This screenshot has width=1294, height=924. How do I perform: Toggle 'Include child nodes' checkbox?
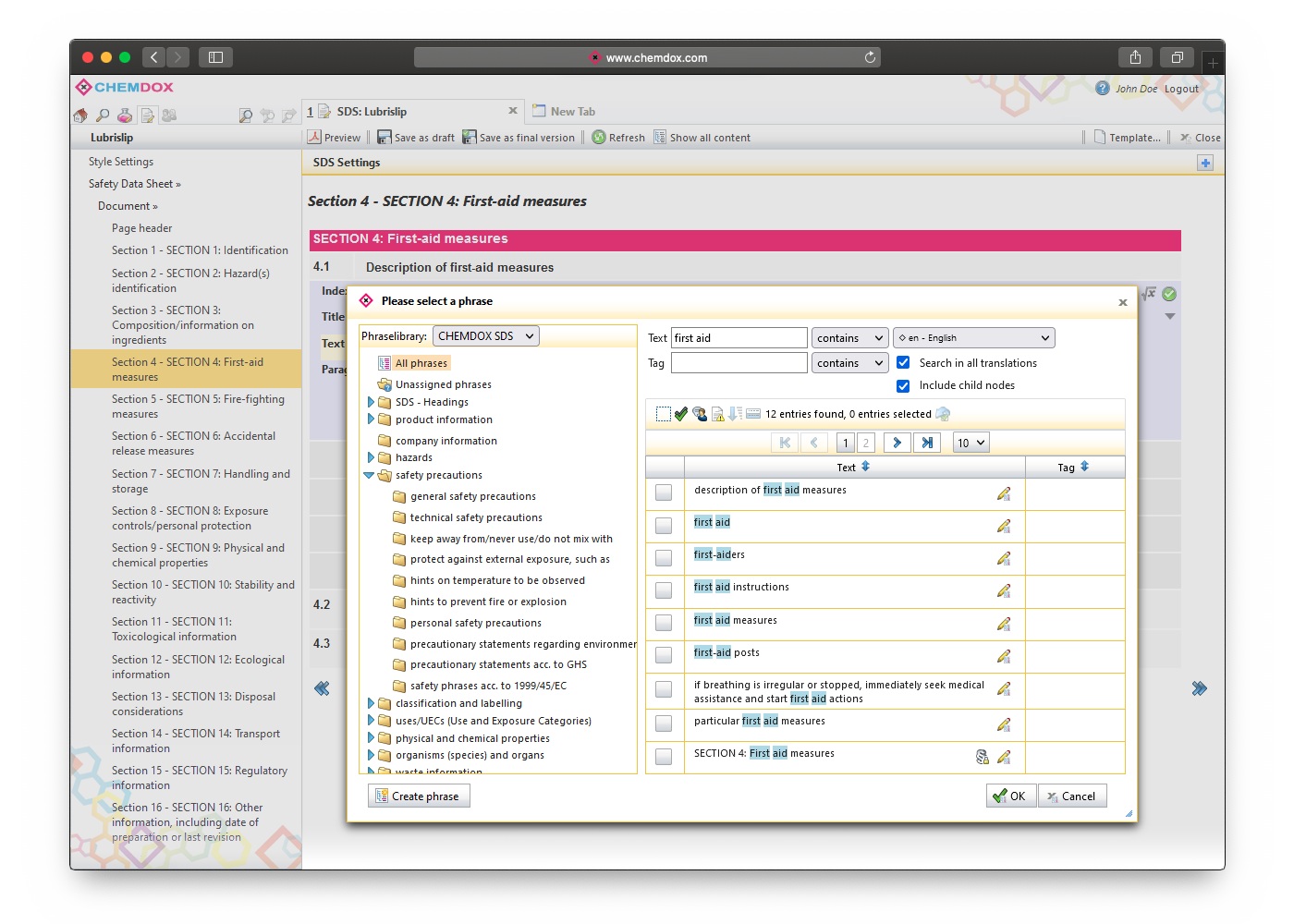click(903, 385)
